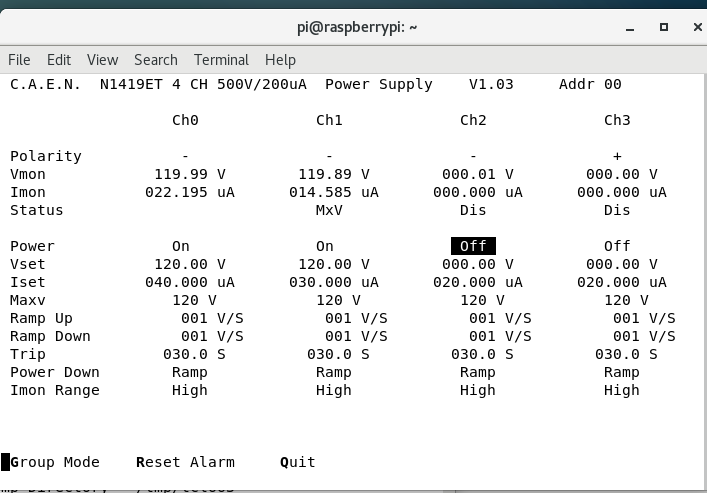Image resolution: width=707 pixels, height=493 pixels.
Task: Click the Polarity row label
Action: pyautogui.click(x=46, y=157)
